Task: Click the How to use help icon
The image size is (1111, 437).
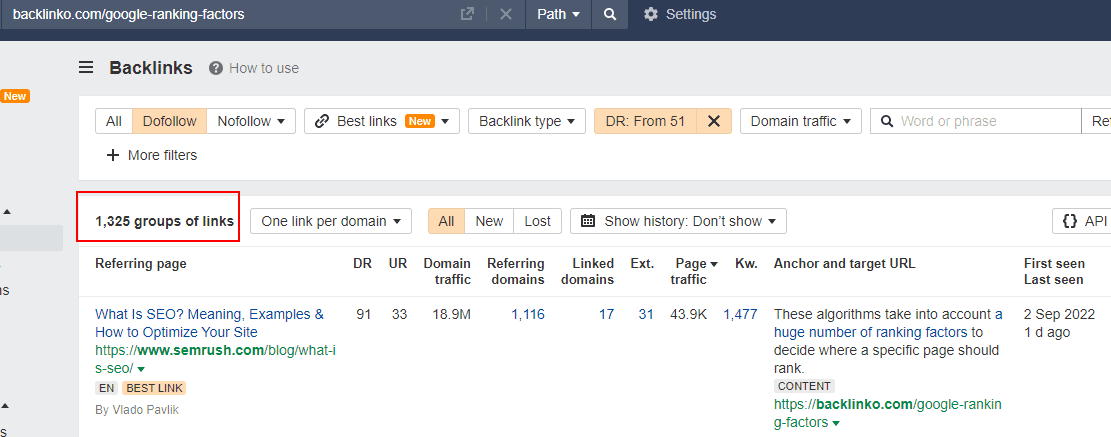Action: click(216, 68)
